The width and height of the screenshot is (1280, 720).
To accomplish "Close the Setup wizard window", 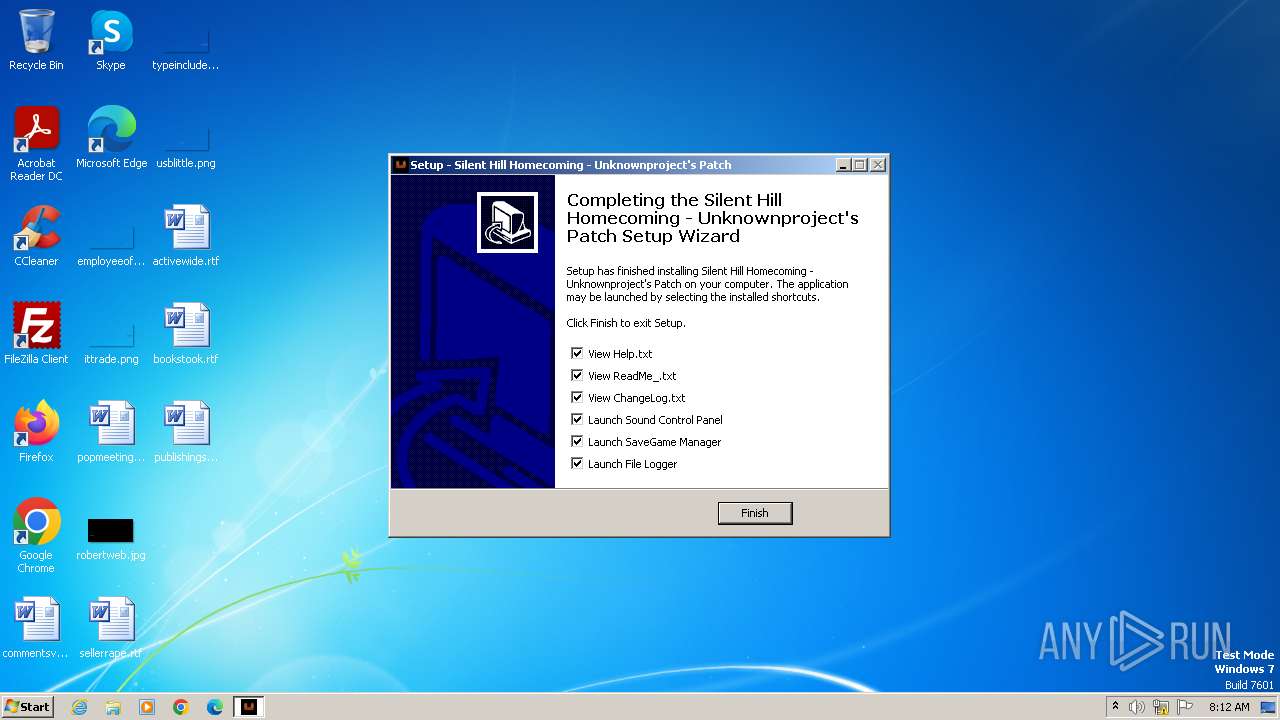I will (x=878, y=165).
